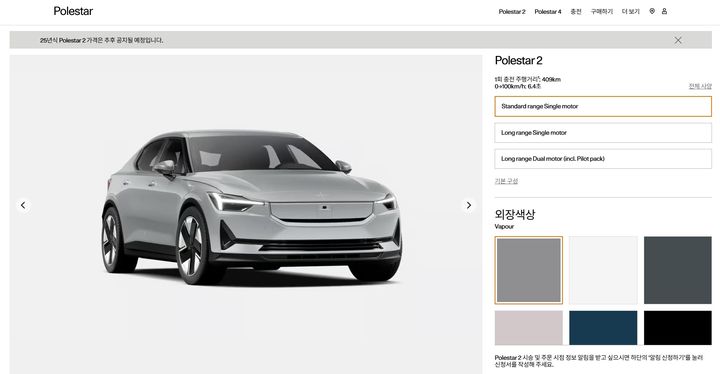
Task: Open the 기본 구성 link
Action: pyautogui.click(x=506, y=181)
